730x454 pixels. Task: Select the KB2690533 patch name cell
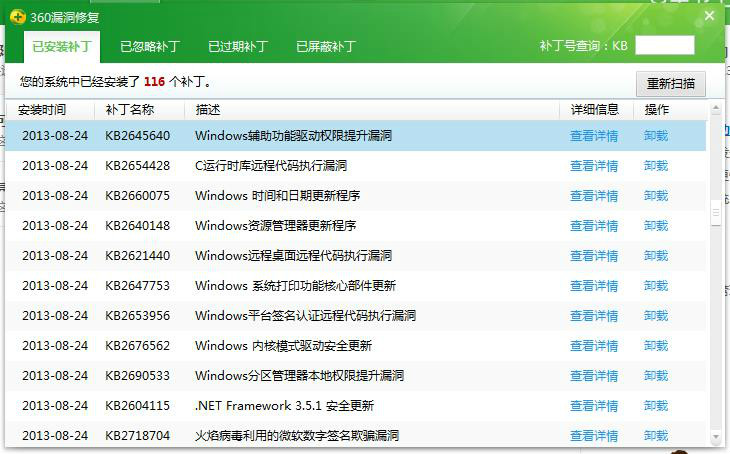137,376
